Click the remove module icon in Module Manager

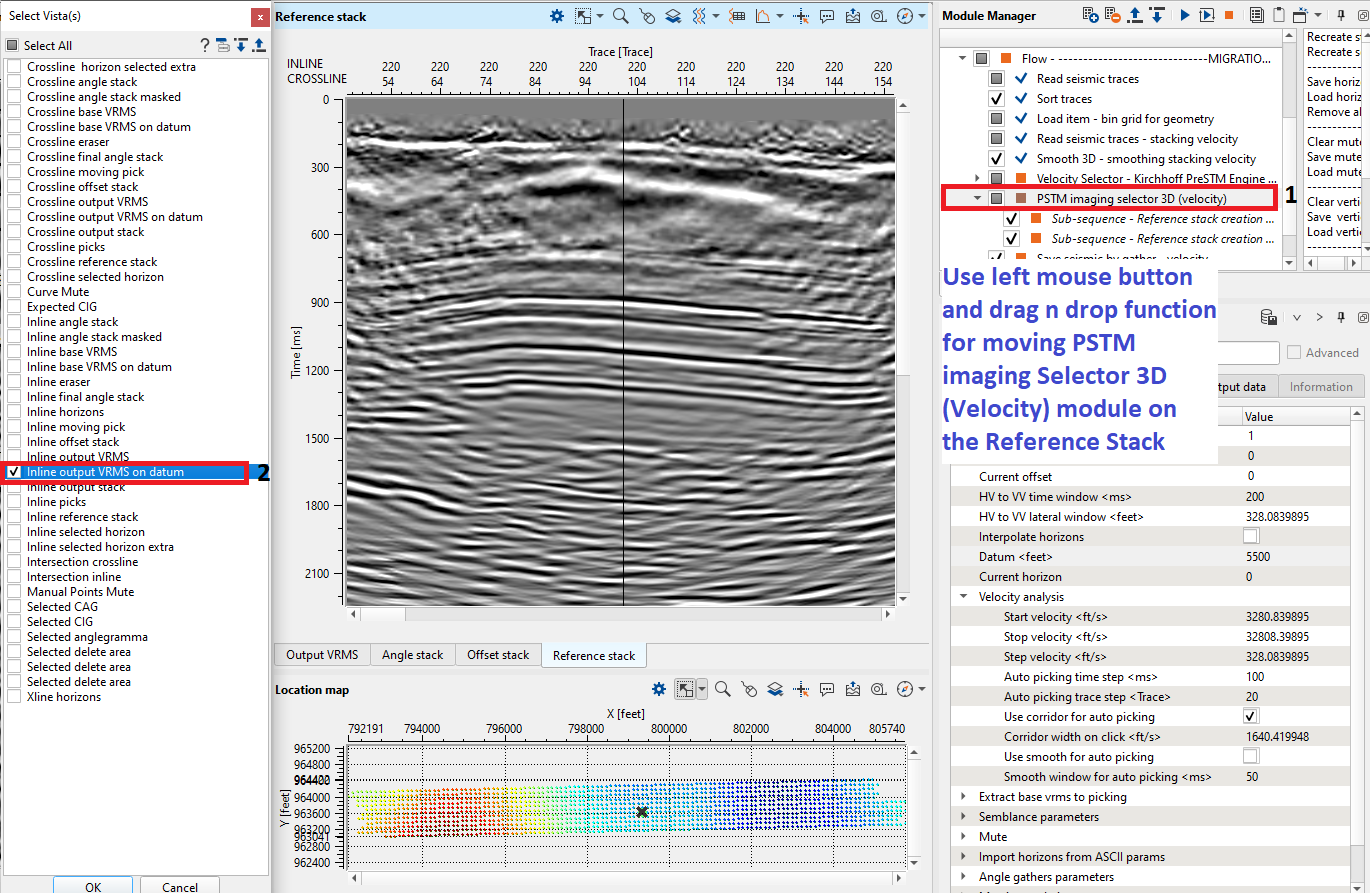pos(1114,16)
